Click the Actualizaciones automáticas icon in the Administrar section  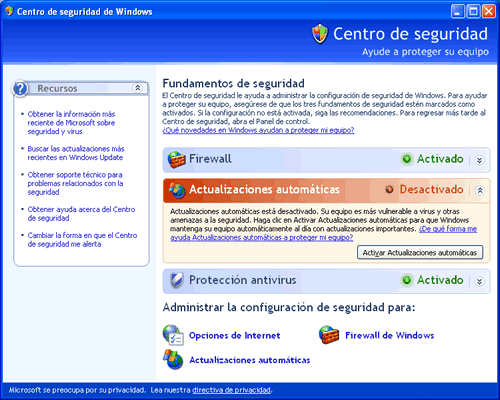coord(173,360)
